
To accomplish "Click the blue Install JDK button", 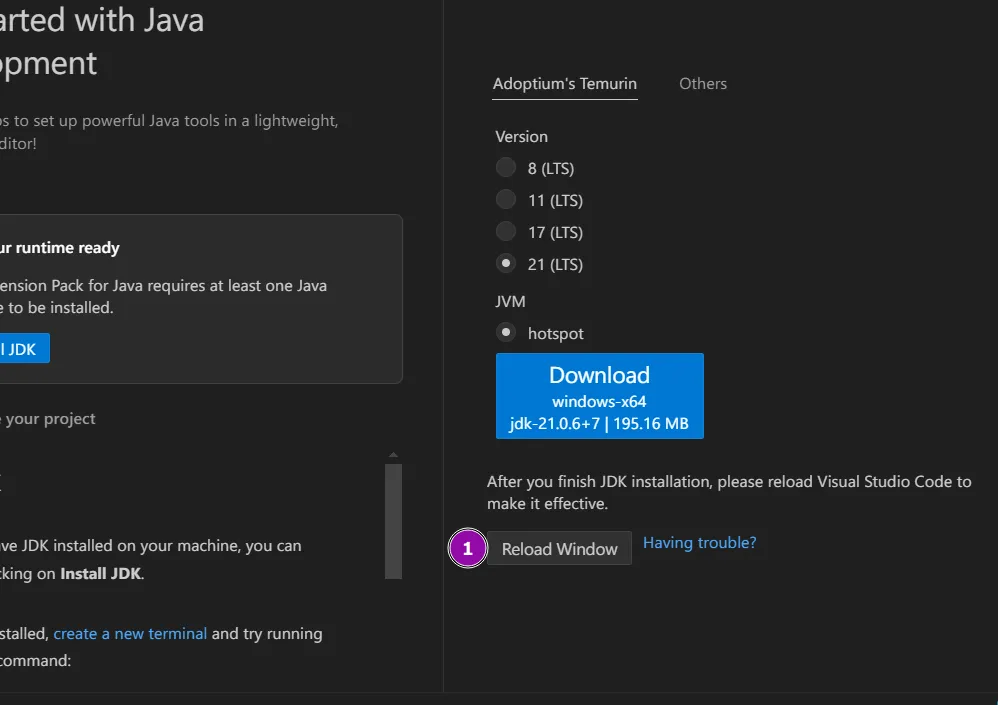I will point(22,349).
